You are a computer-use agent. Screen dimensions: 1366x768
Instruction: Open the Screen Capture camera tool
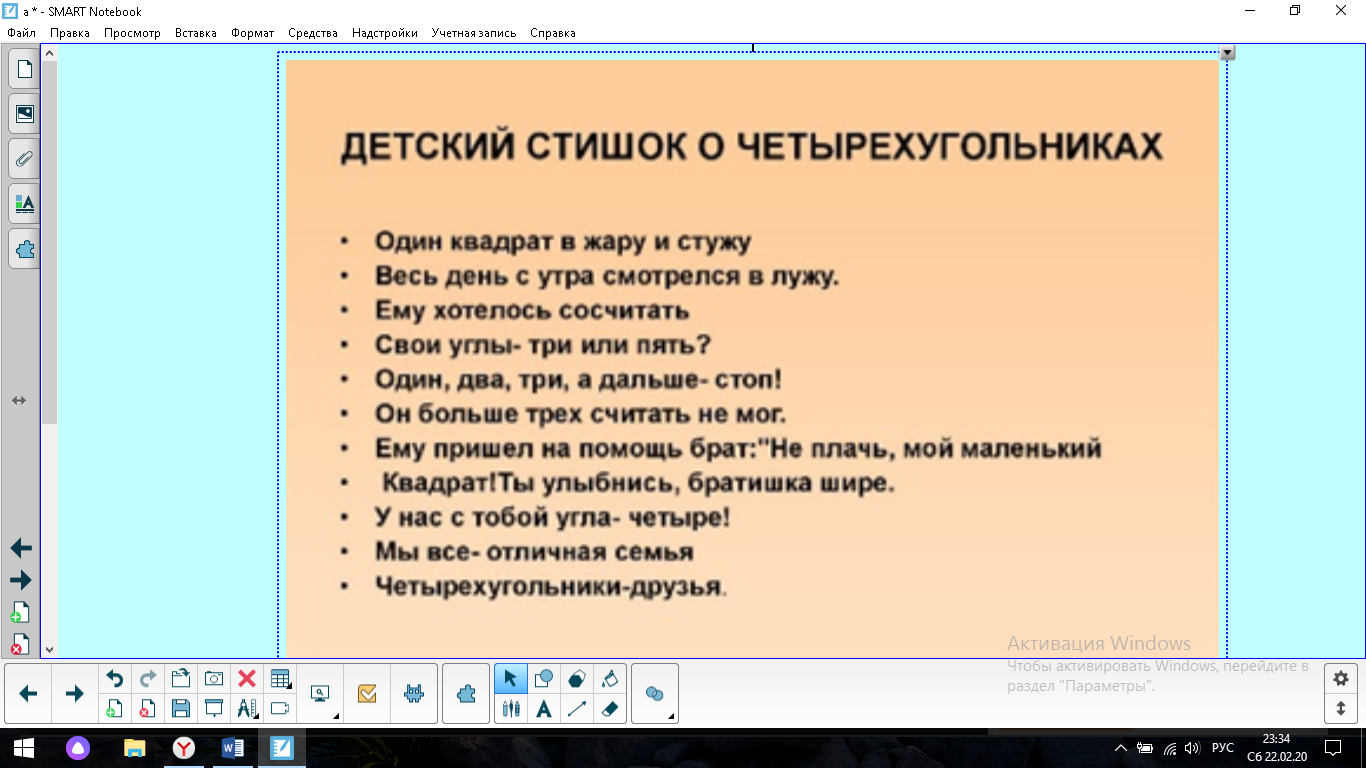click(x=214, y=679)
